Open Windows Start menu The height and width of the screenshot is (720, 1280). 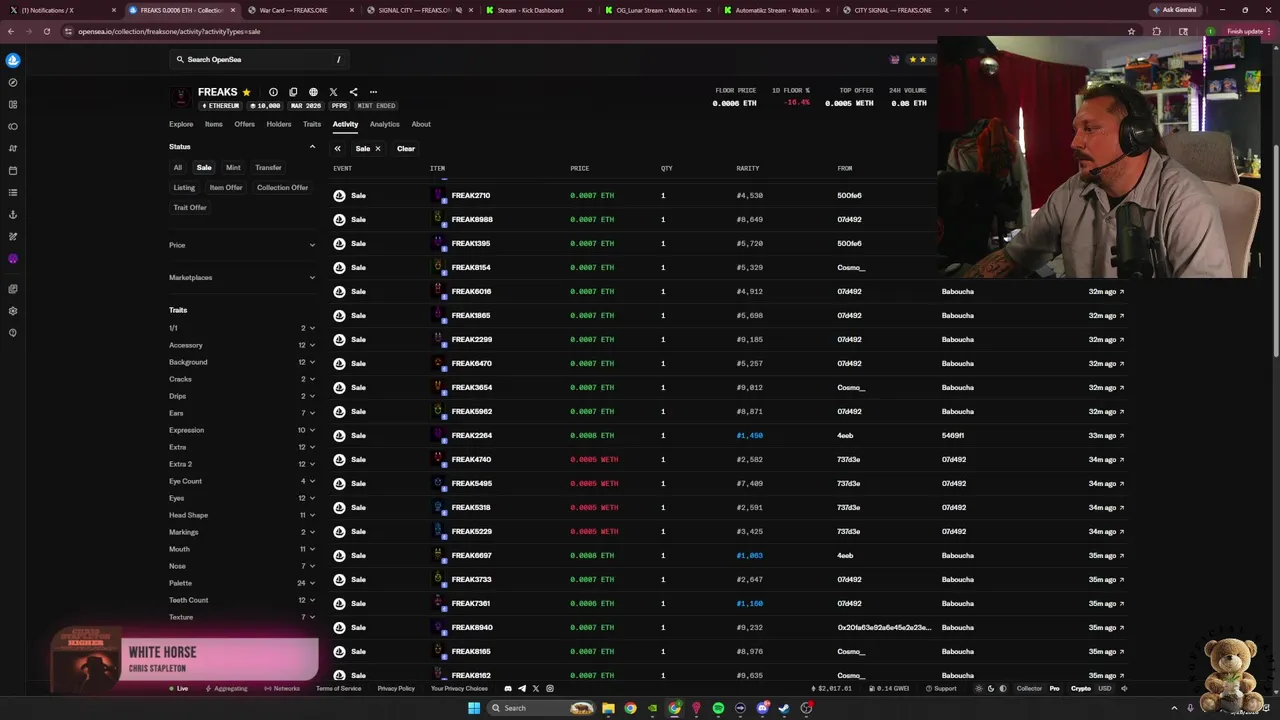pos(475,708)
